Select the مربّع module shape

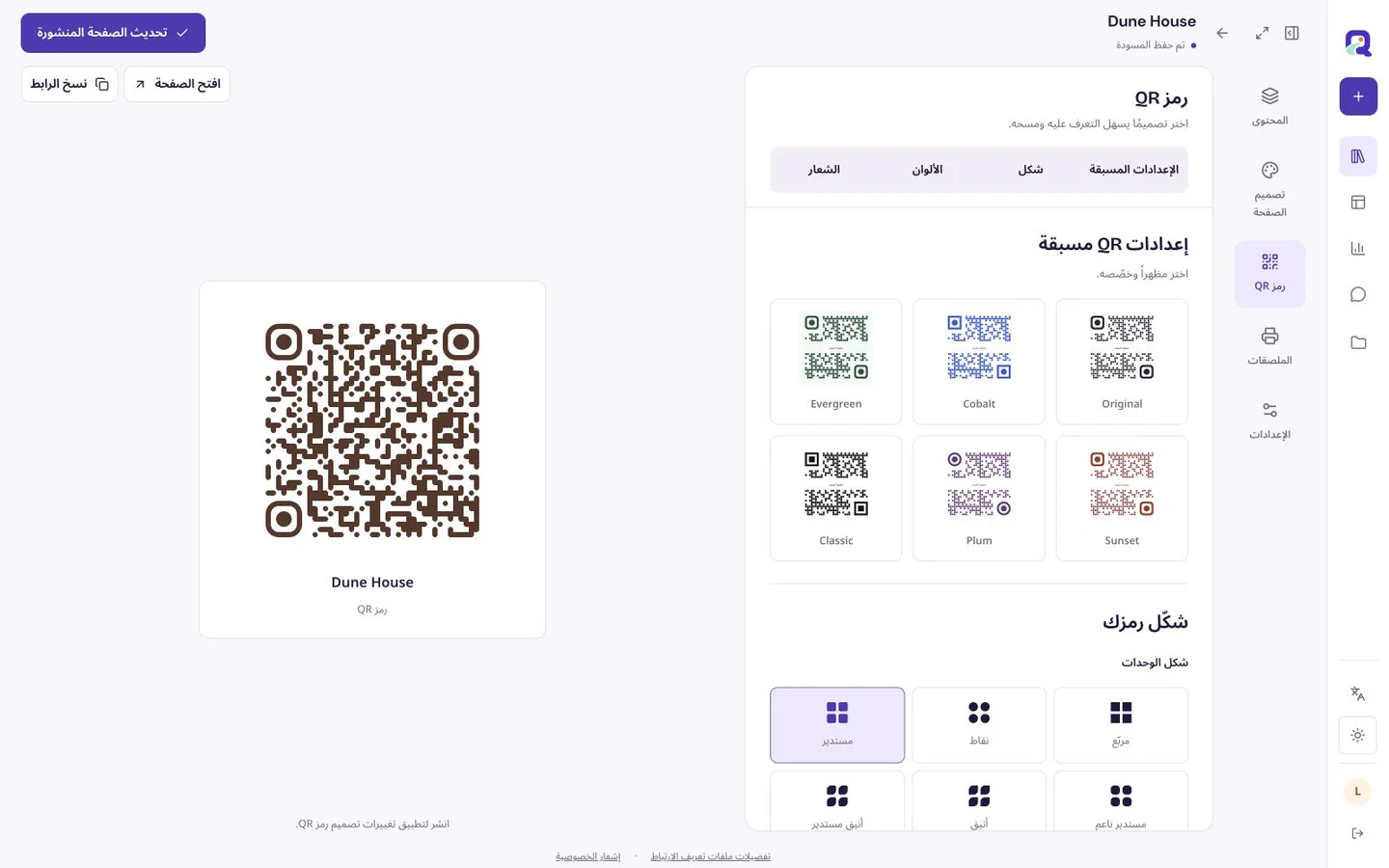pos(1121,725)
